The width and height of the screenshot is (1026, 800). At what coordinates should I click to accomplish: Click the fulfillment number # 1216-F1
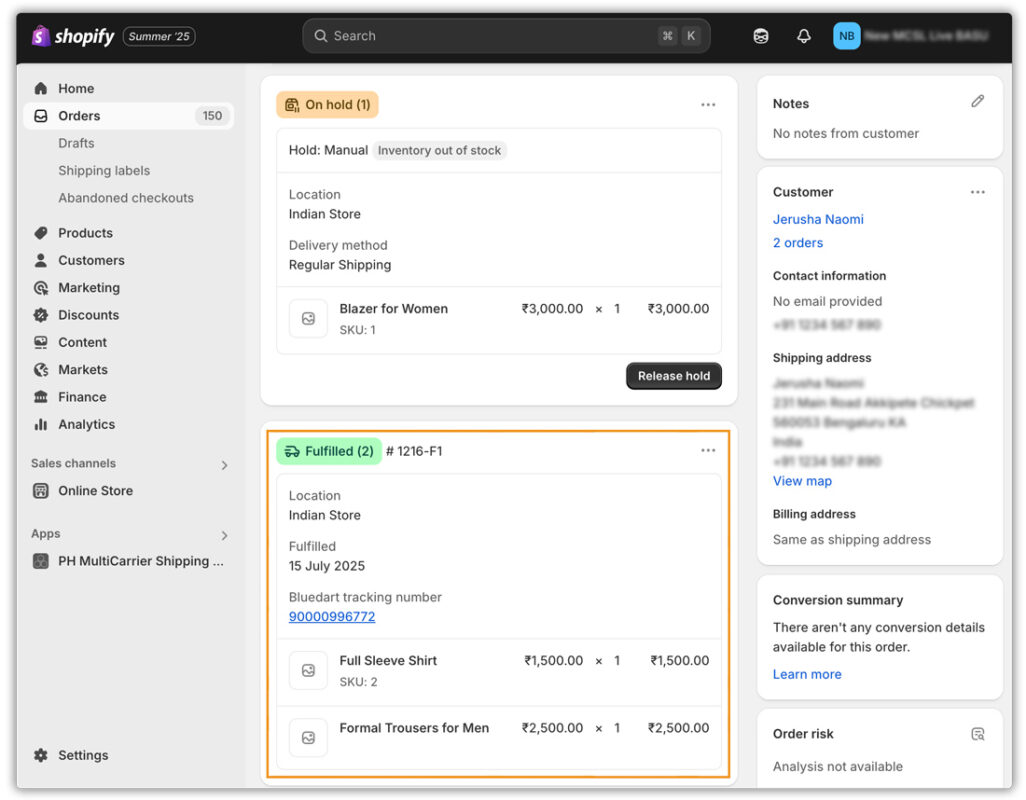(x=414, y=451)
